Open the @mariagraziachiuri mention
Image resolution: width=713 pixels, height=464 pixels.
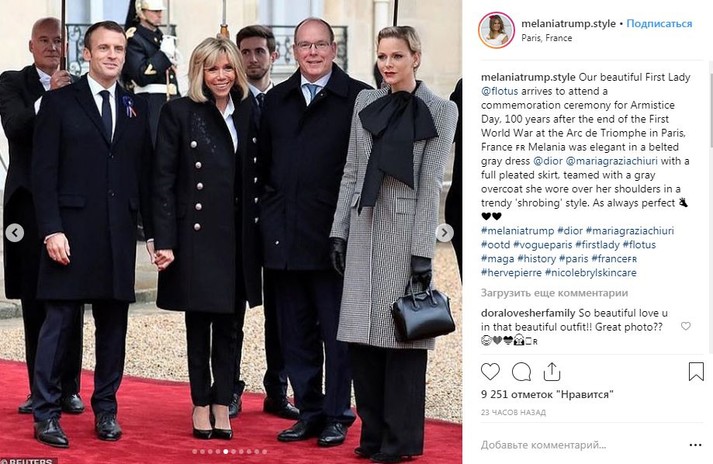(x=611, y=161)
